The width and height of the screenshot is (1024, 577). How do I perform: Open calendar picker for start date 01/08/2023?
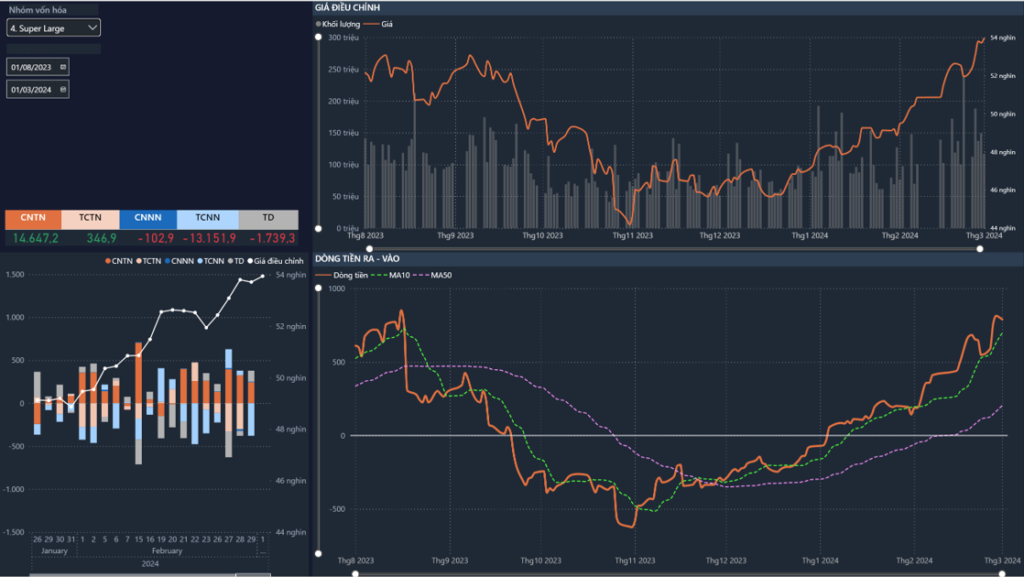(x=63, y=66)
